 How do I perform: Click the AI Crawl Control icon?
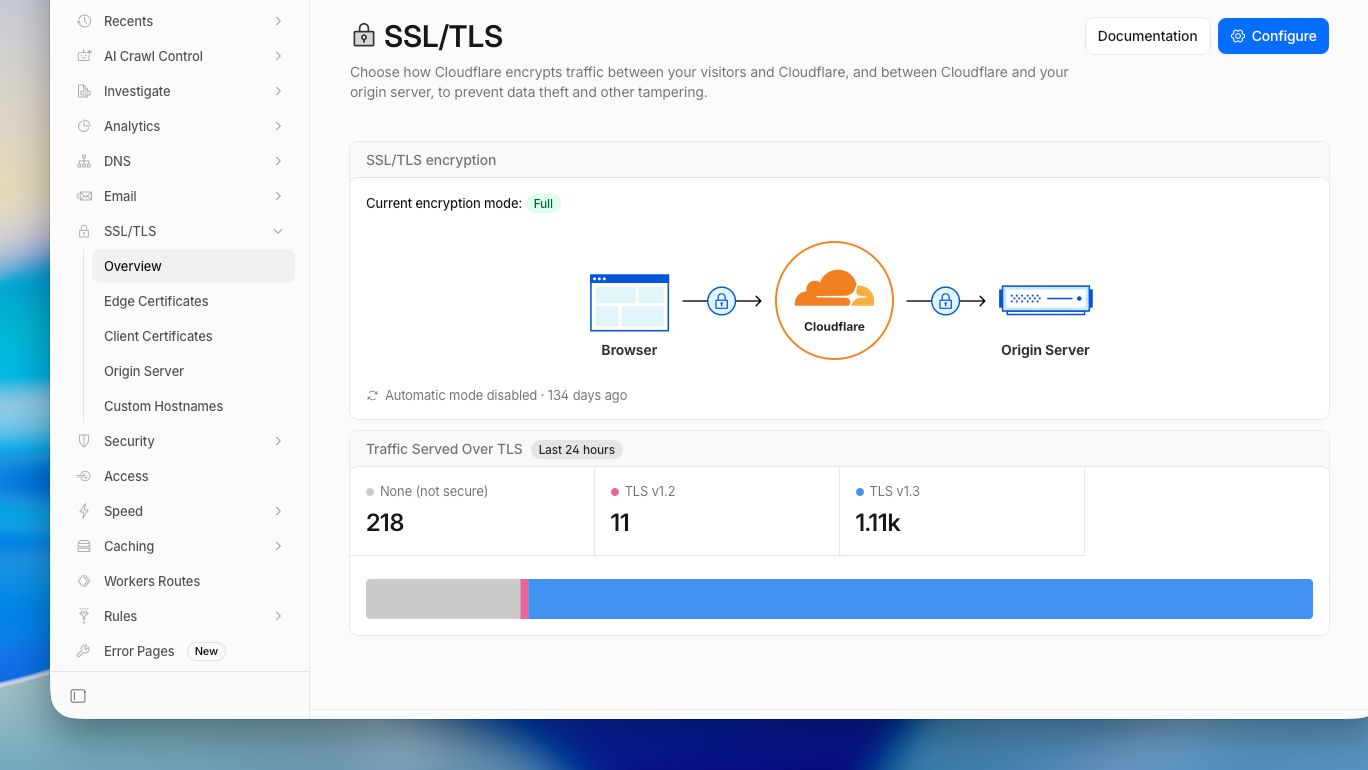coord(84,56)
